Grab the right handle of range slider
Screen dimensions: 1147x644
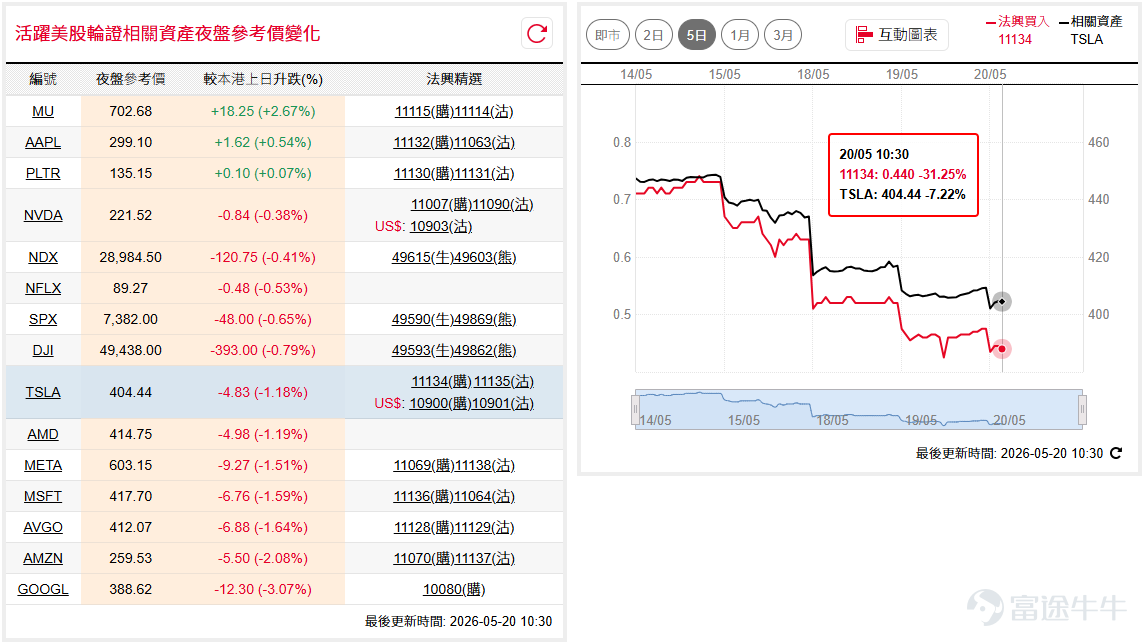1082,410
